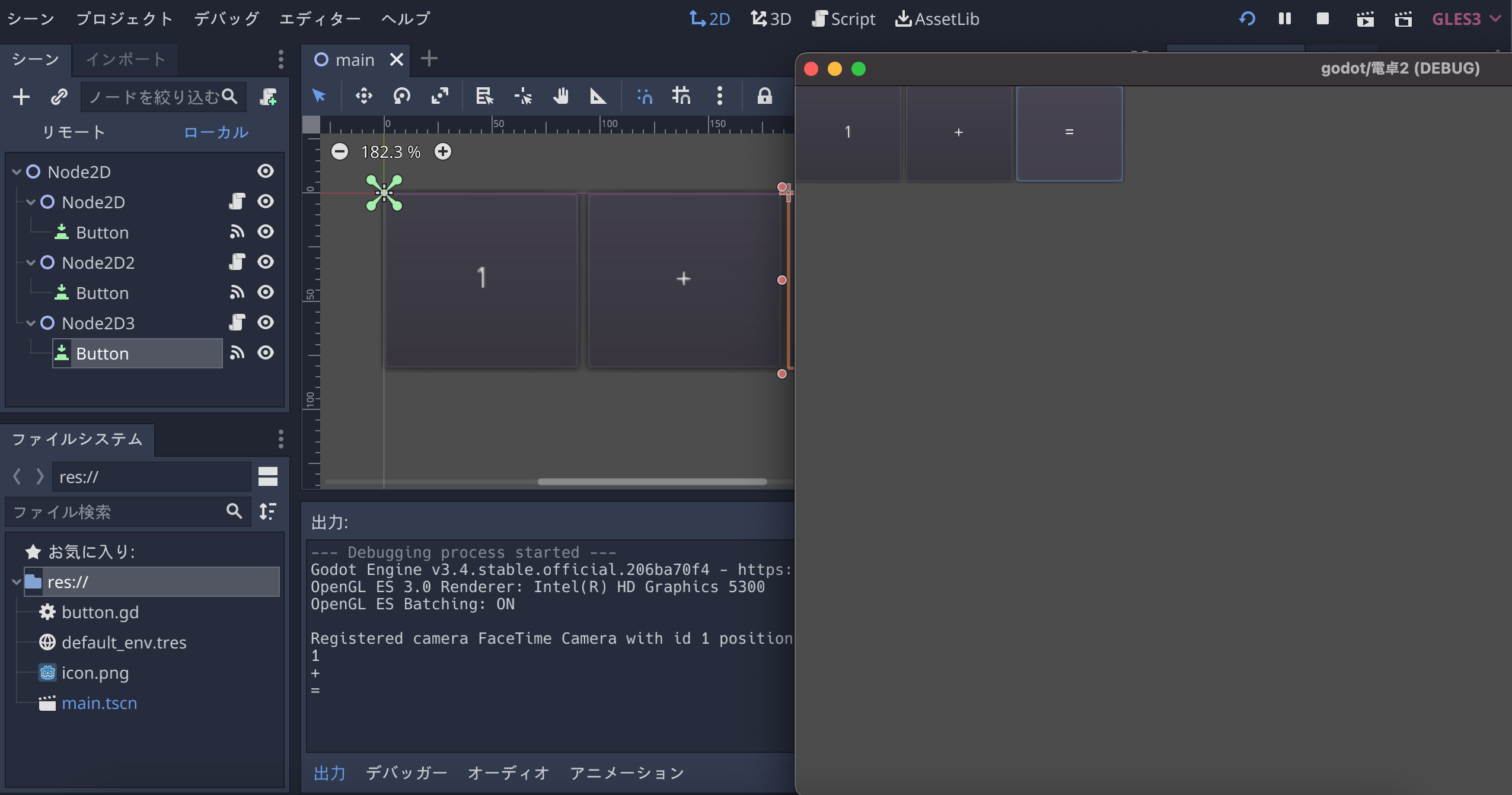Select the Ruler measuring tool
The height and width of the screenshot is (795, 1512).
[x=598, y=96]
